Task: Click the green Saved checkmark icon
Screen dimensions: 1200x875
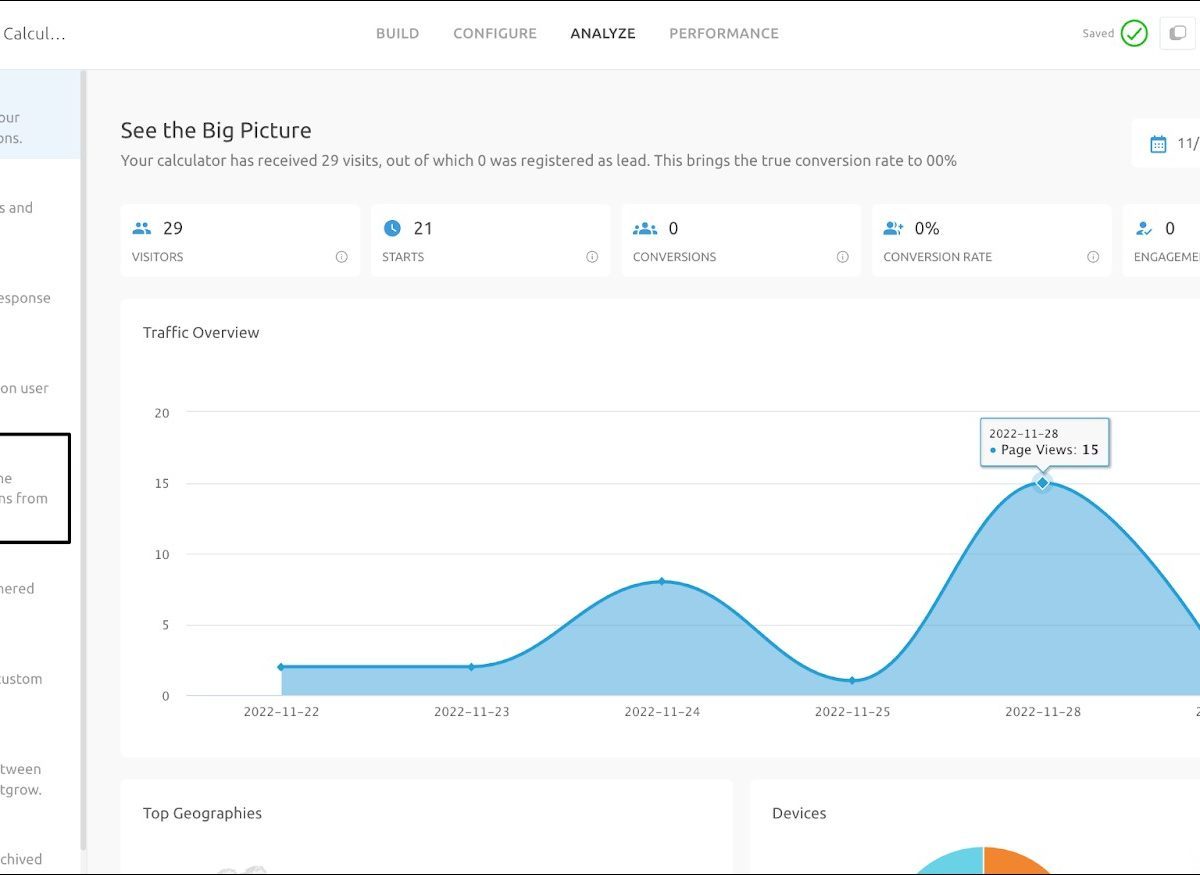Action: point(1134,34)
